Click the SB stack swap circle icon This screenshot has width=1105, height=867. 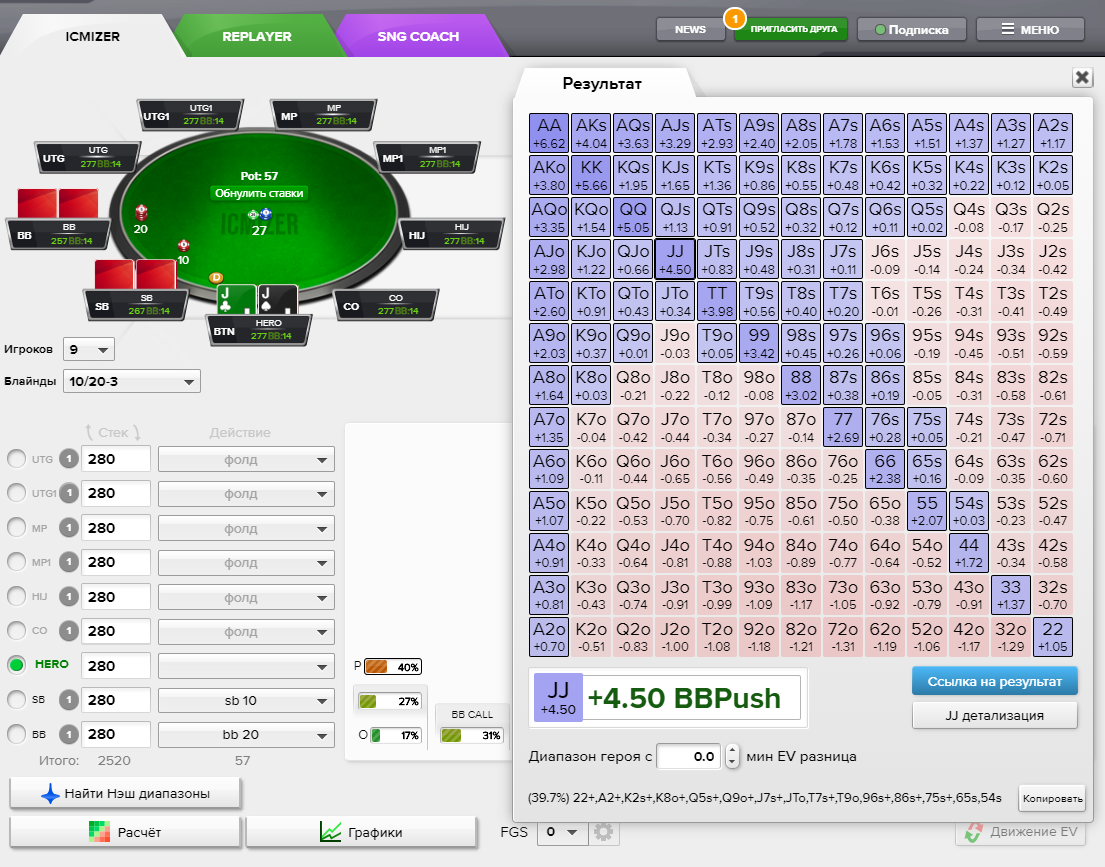[68, 700]
